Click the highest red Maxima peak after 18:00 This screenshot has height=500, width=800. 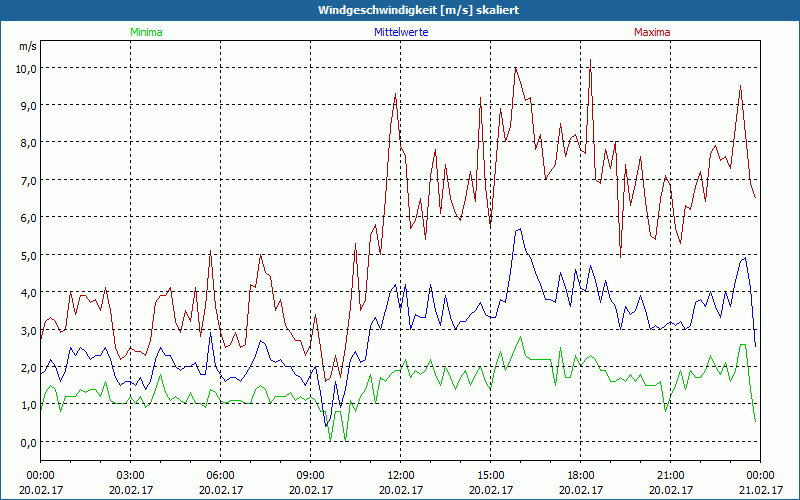[591, 59]
